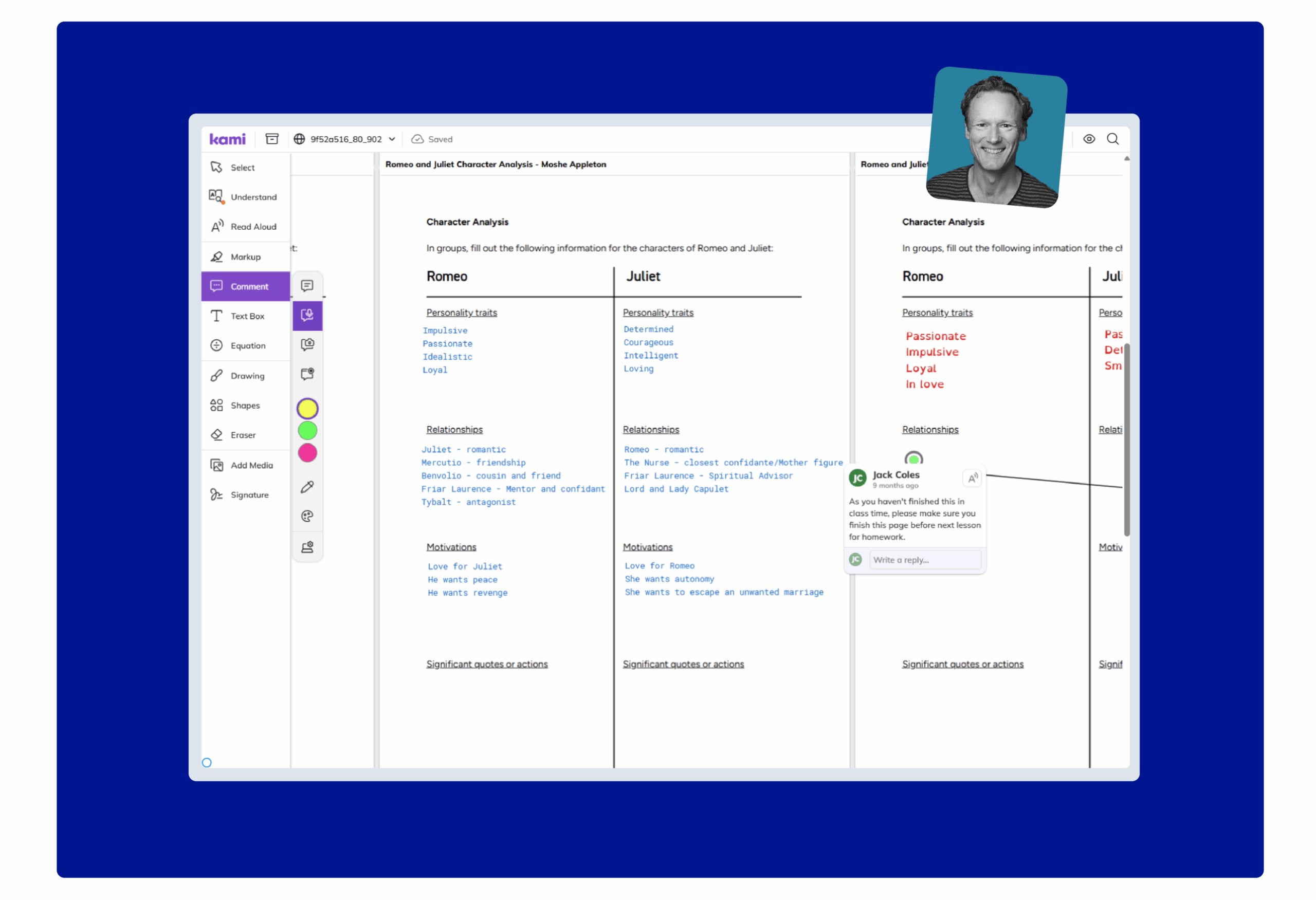This screenshot has height=900, width=1316.
Task: Click the Write a reply field
Action: tap(925, 560)
